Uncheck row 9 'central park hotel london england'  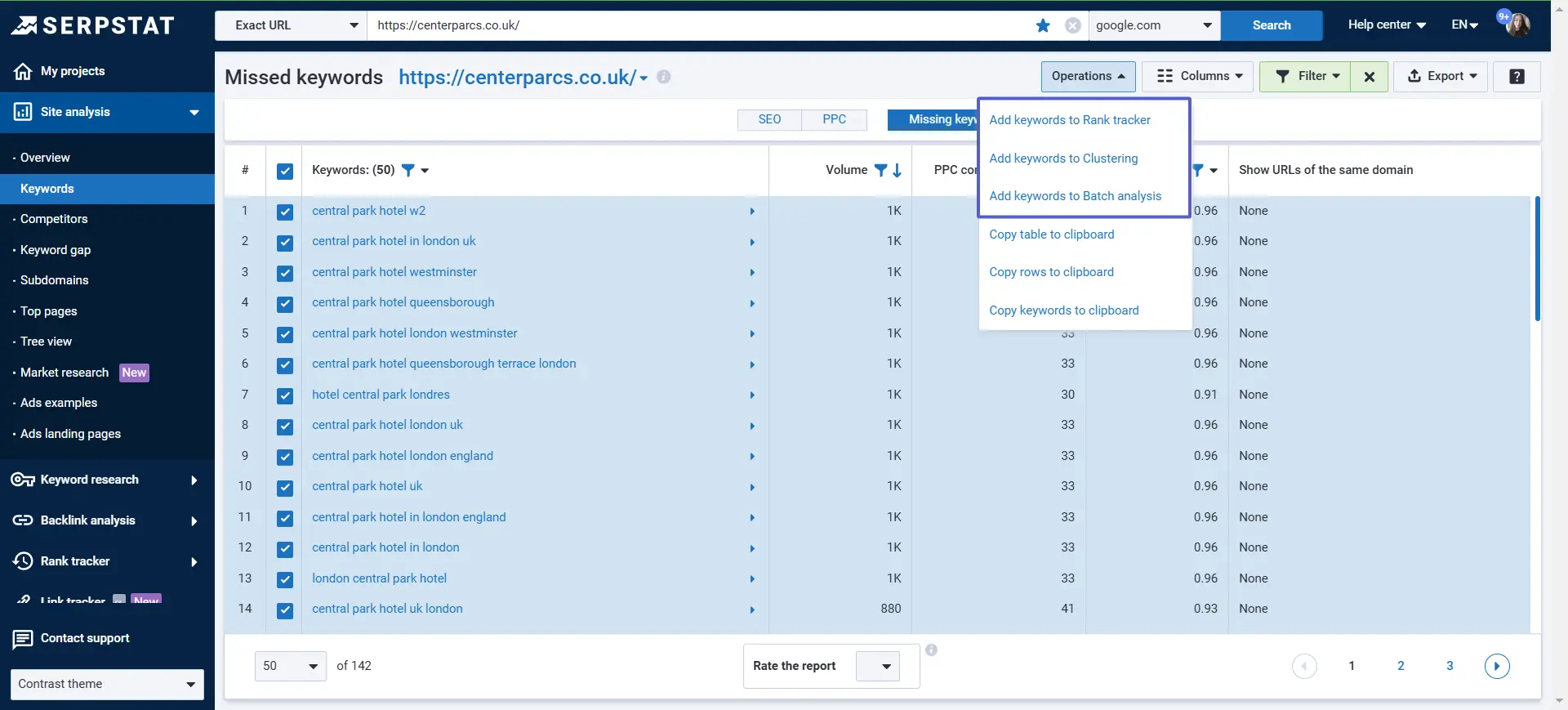285,458
